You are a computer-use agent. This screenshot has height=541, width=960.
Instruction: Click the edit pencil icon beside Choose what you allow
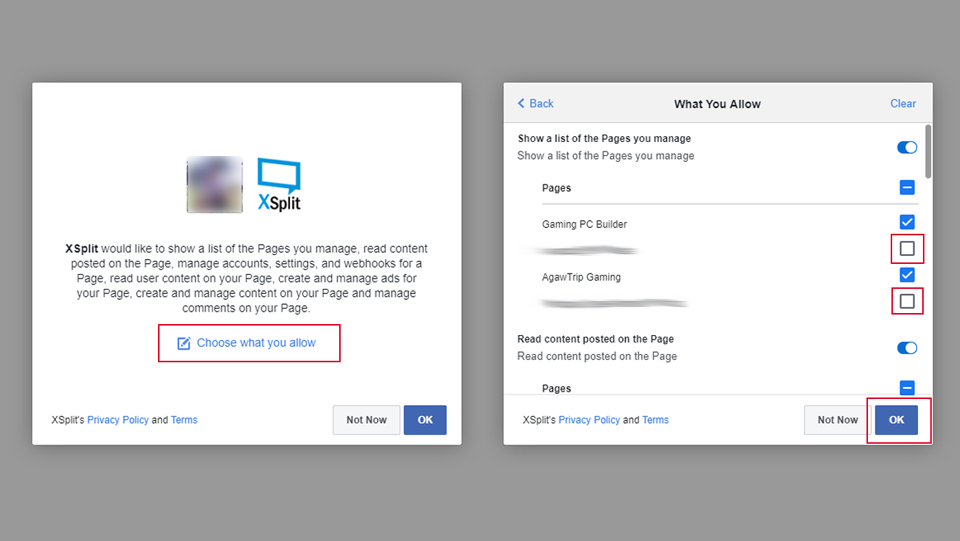tap(184, 343)
